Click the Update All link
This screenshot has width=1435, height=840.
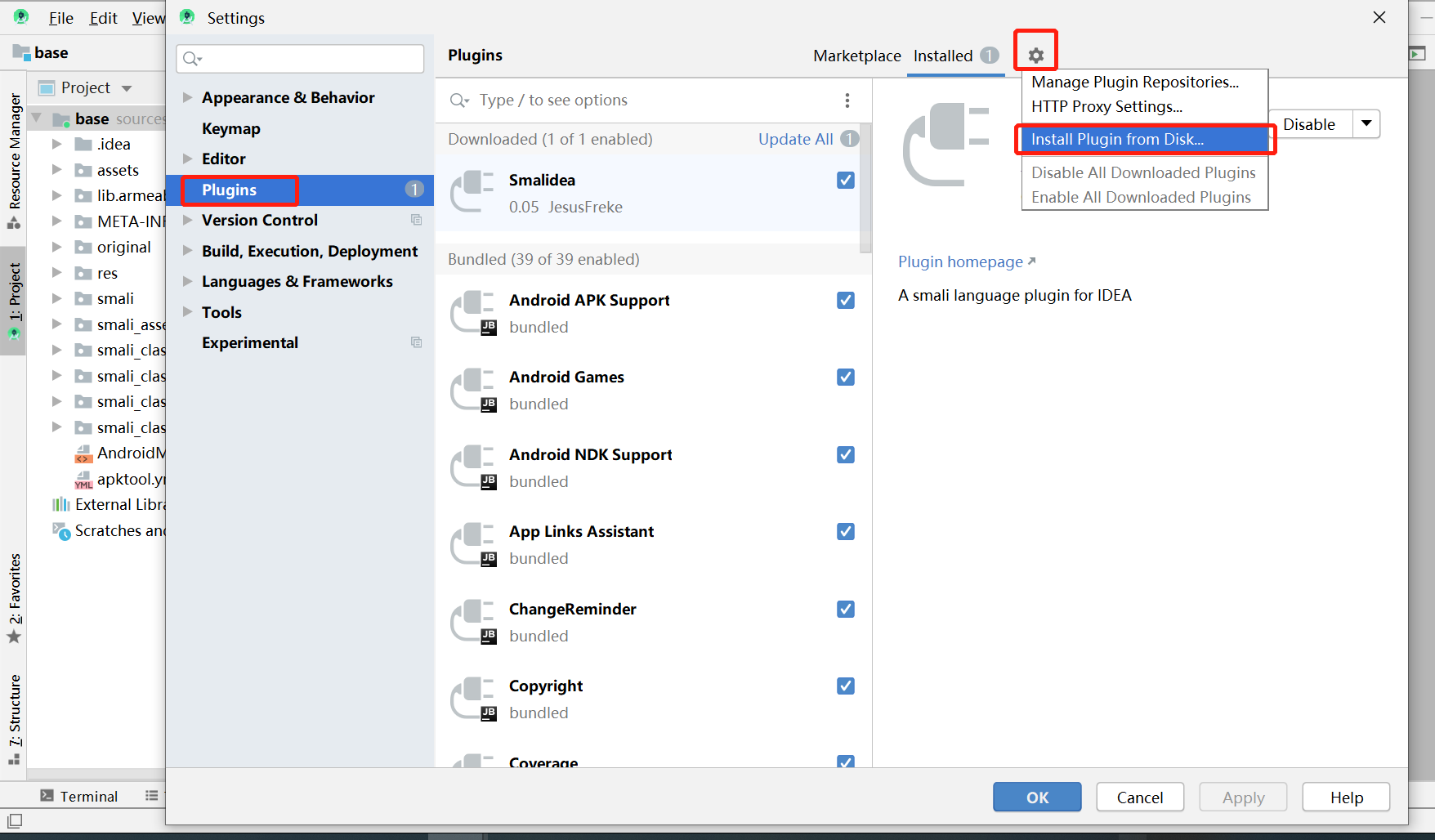coord(795,139)
